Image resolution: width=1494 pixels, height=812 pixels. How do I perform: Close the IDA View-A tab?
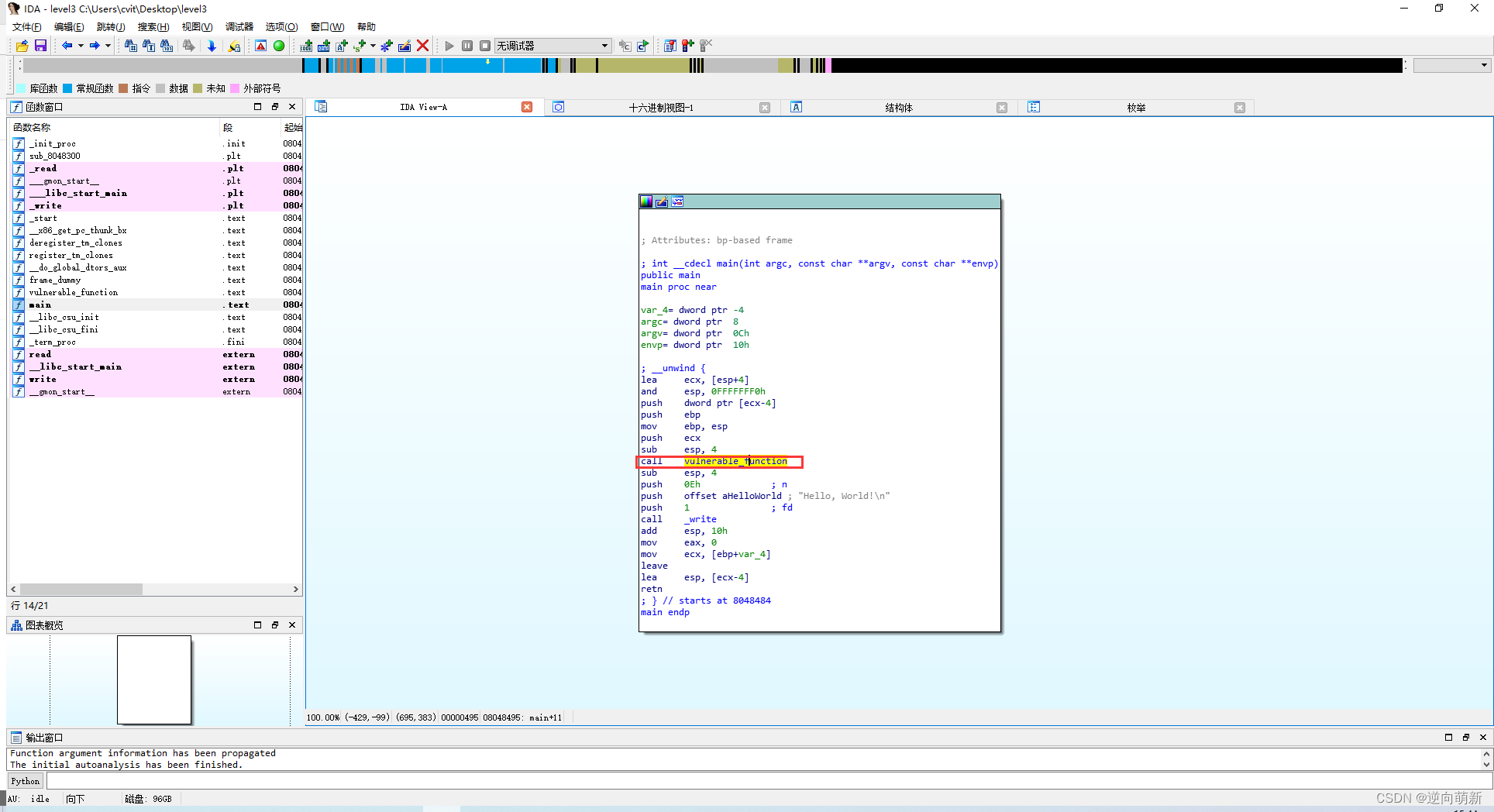(x=527, y=107)
